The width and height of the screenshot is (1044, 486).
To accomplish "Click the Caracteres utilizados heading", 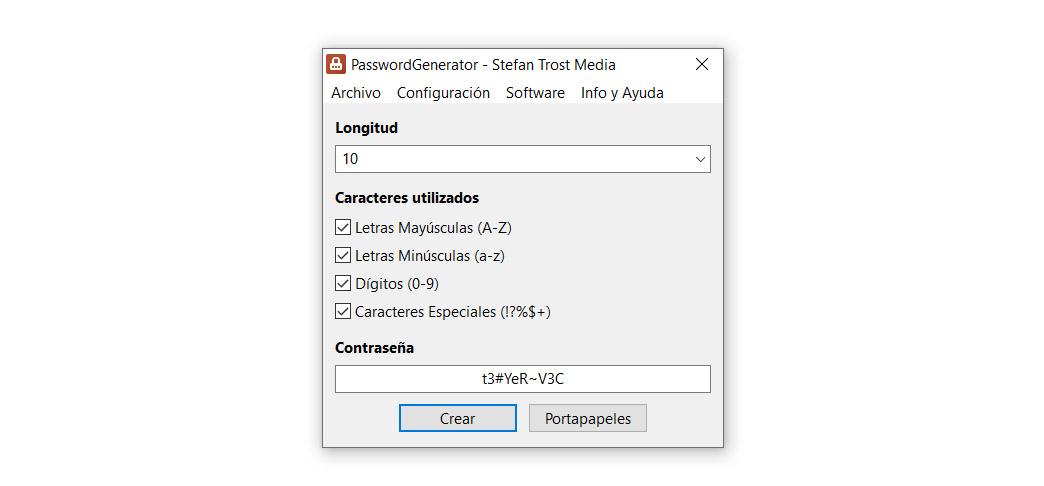I will 407,198.
